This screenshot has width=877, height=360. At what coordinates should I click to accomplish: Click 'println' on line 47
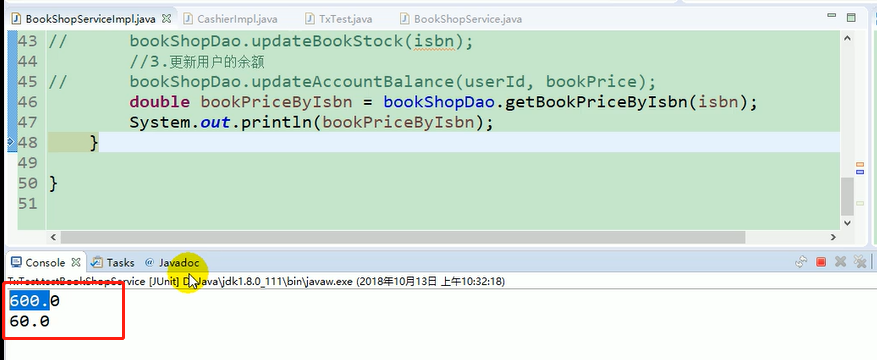pyautogui.click(x=277, y=122)
